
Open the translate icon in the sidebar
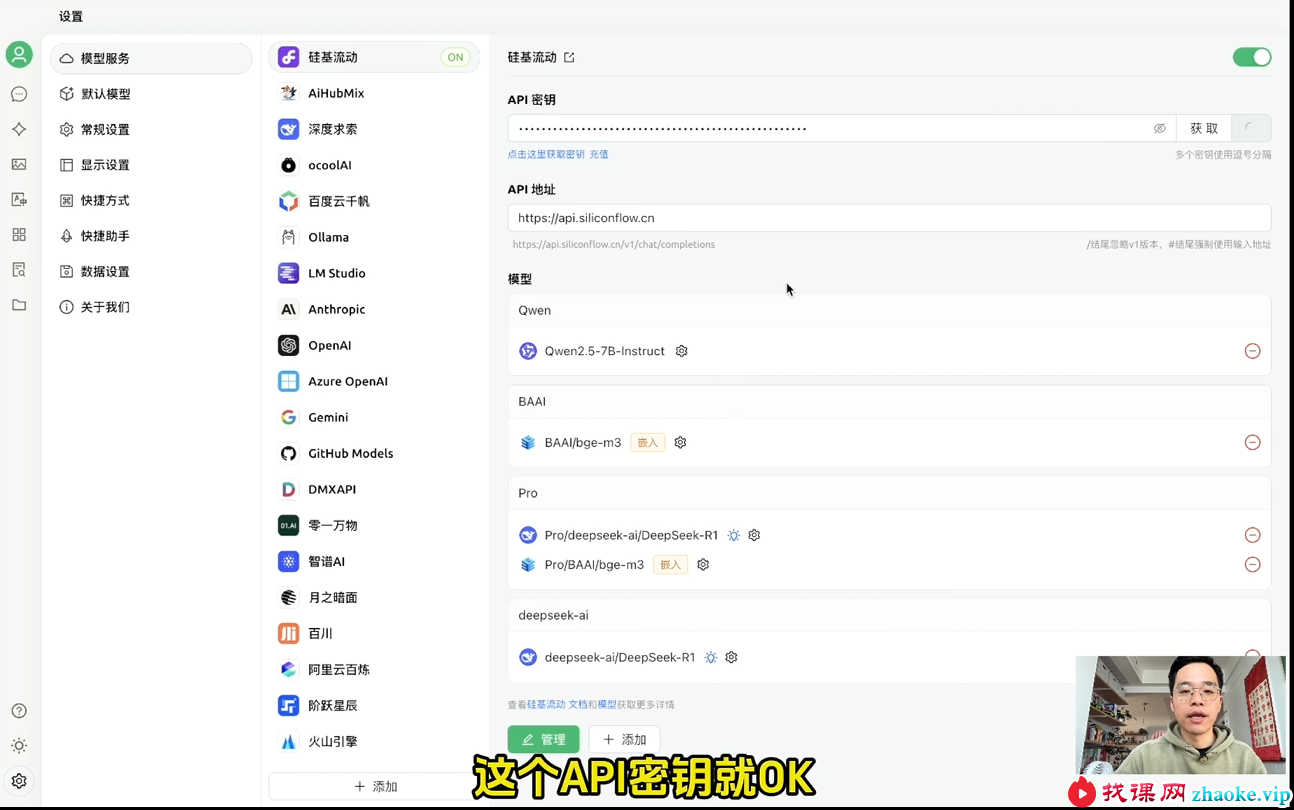(x=19, y=199)
